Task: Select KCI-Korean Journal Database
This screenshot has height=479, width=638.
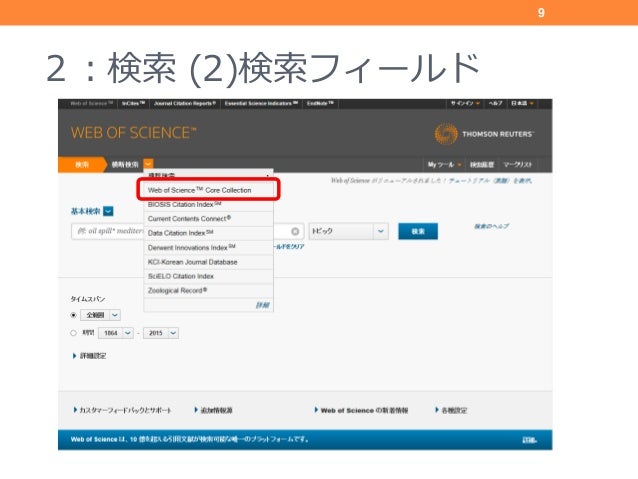Action: click(208, 262)
